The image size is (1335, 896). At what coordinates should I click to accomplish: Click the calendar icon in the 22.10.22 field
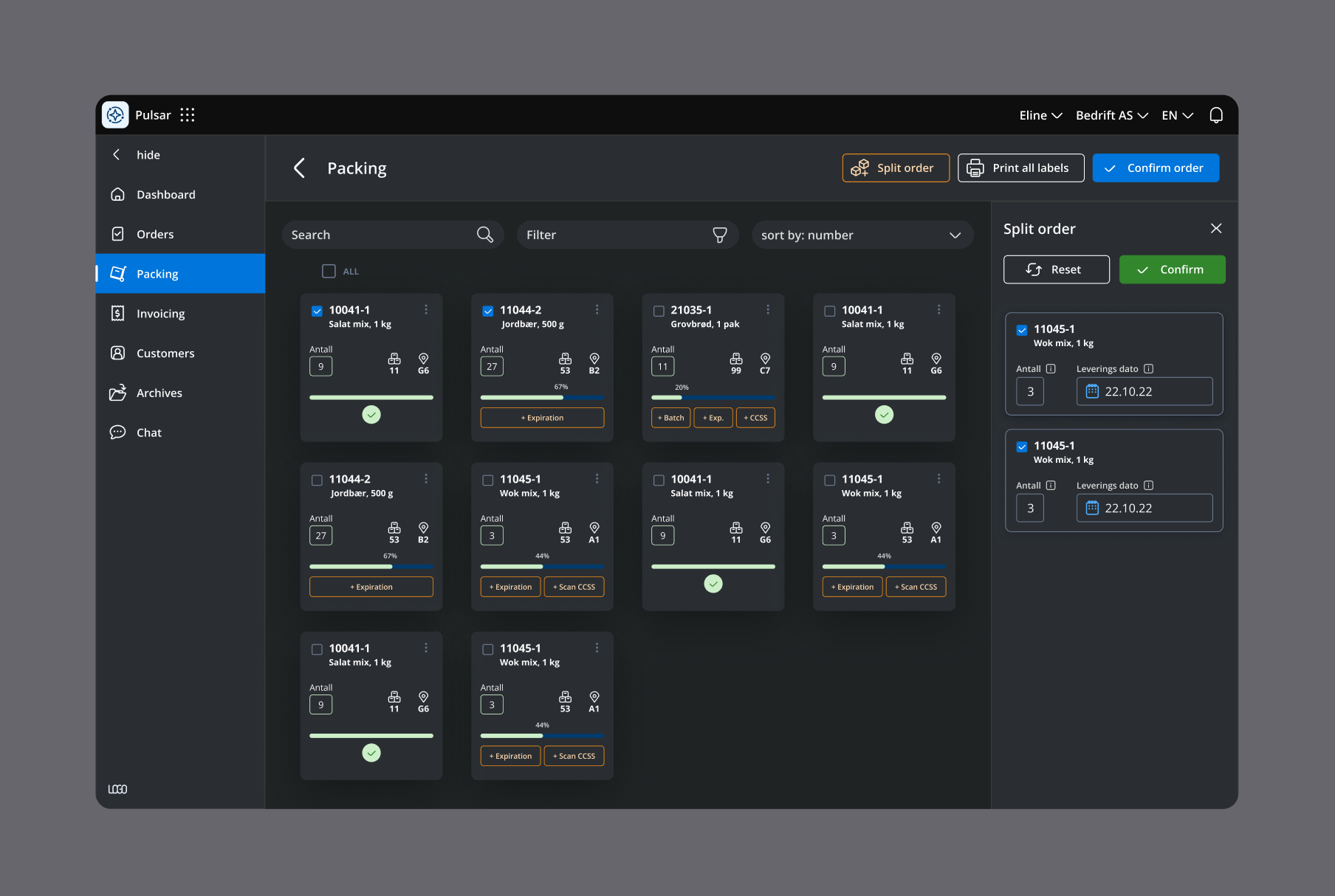pyautogui.click(x=1094, y=391)
